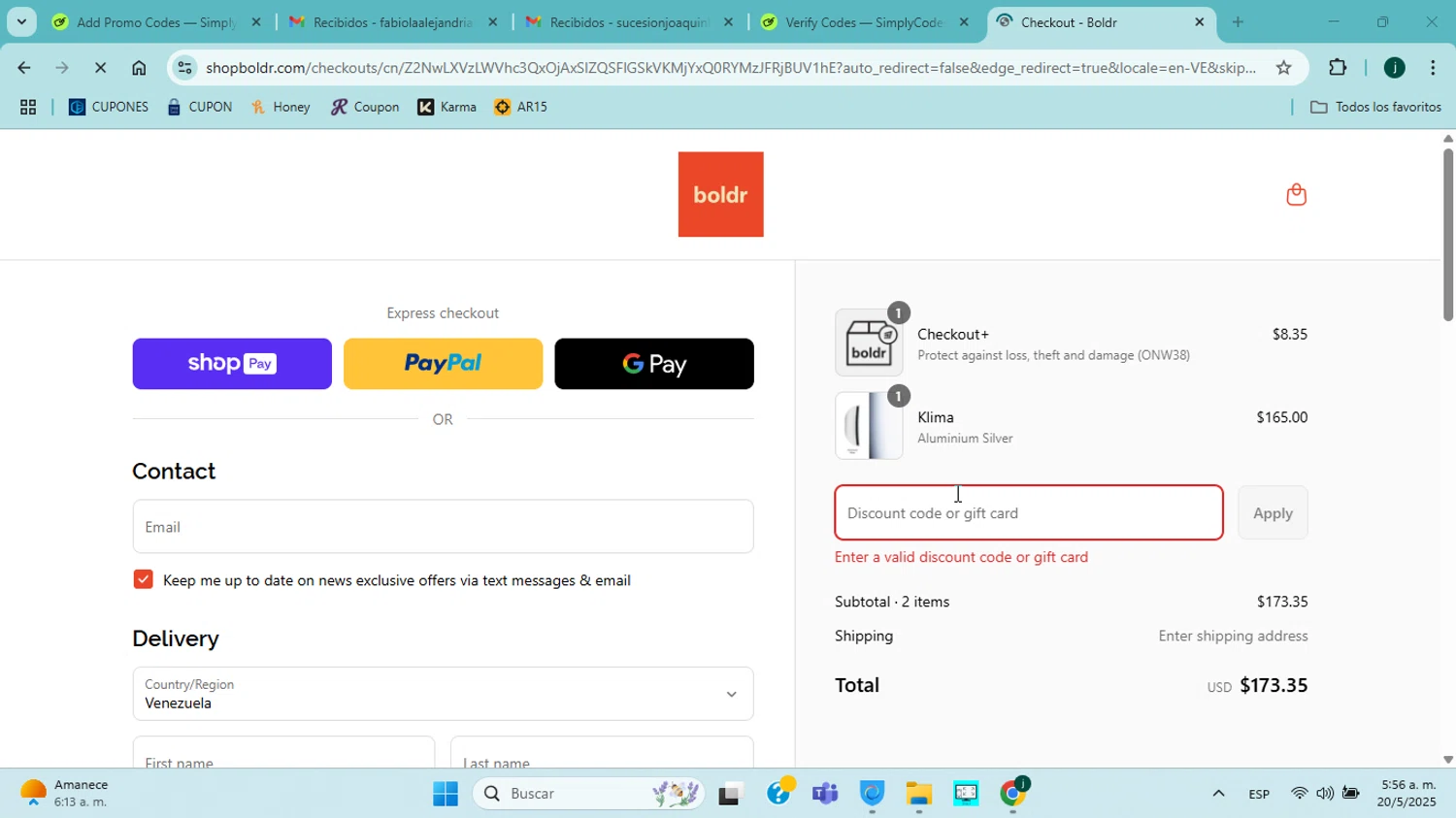This screenshot has height=818, width=1456.
Task: Click the address bar URL
Action: pyautogui.click(x=731, y=68)
